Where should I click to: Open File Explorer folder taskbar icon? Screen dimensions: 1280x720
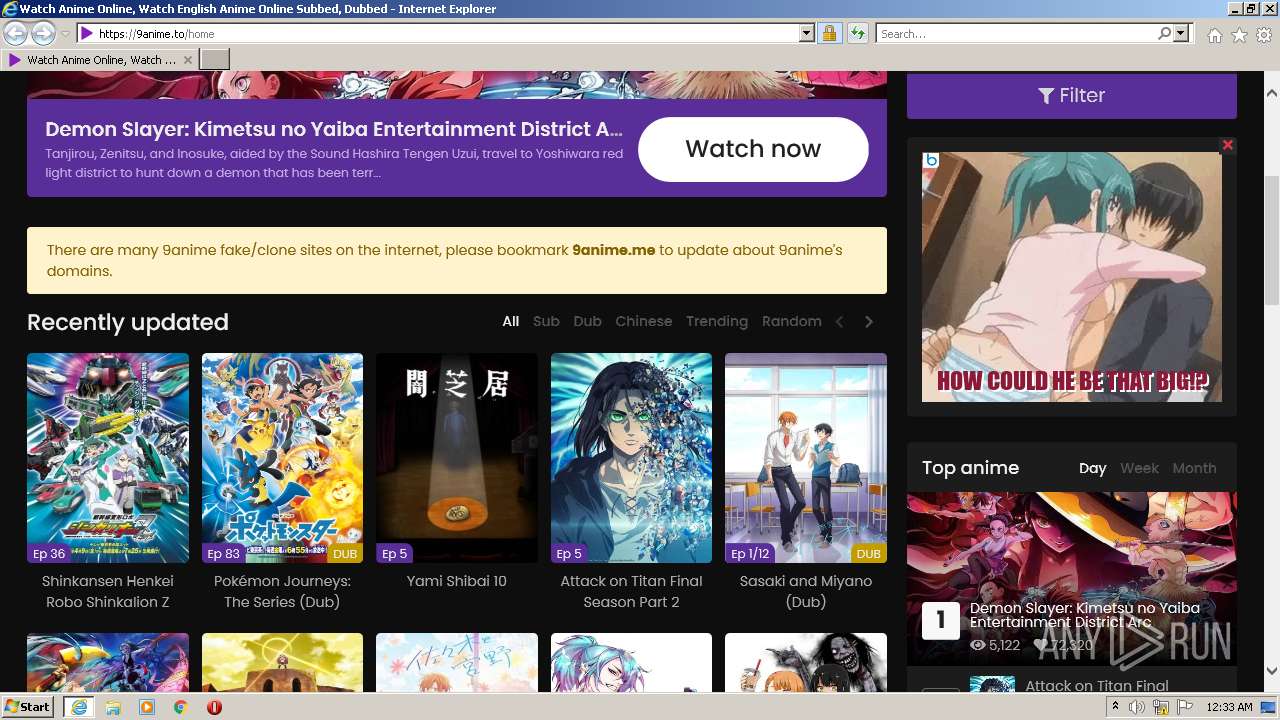(x=113, y=707)
